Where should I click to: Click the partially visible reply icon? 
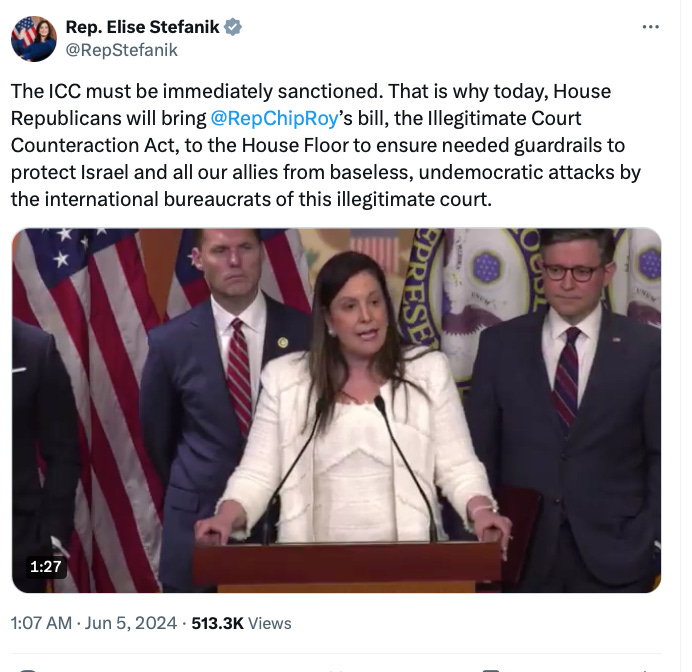28,670
